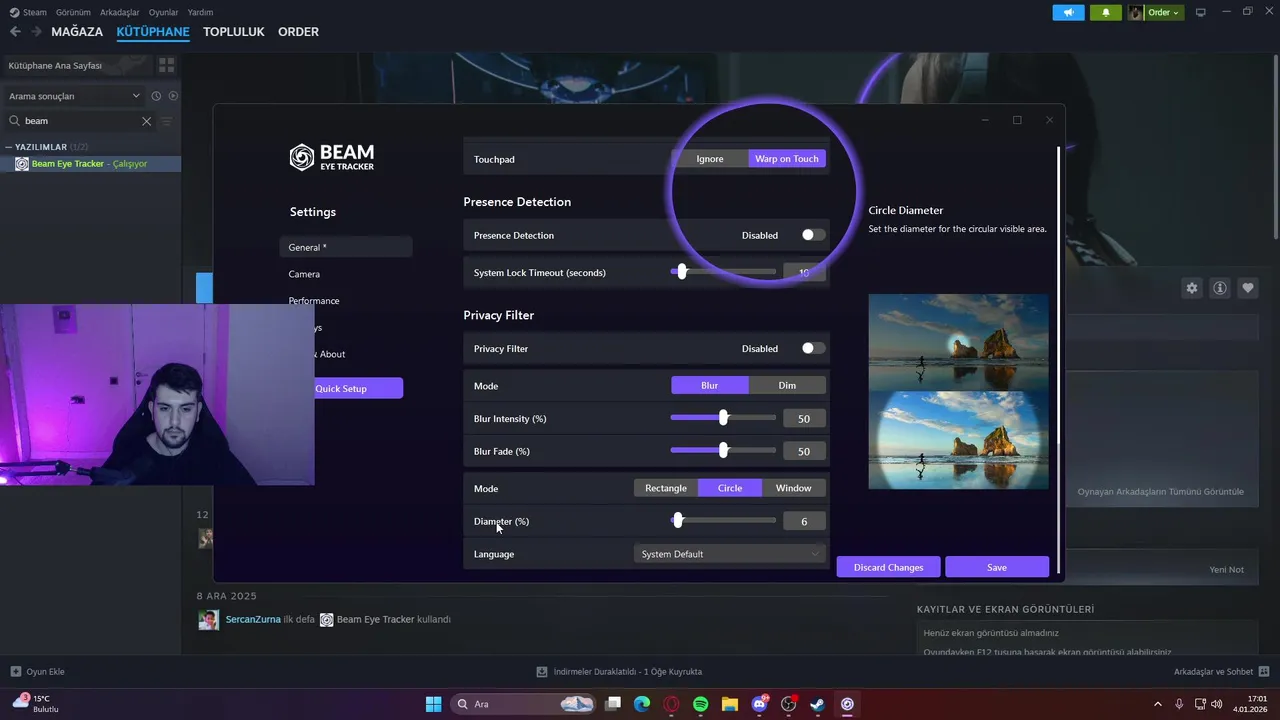Viewport: 1280px width, 720px height.
Task: Open SercanZurna profile link
Action: tap(252, 620)
